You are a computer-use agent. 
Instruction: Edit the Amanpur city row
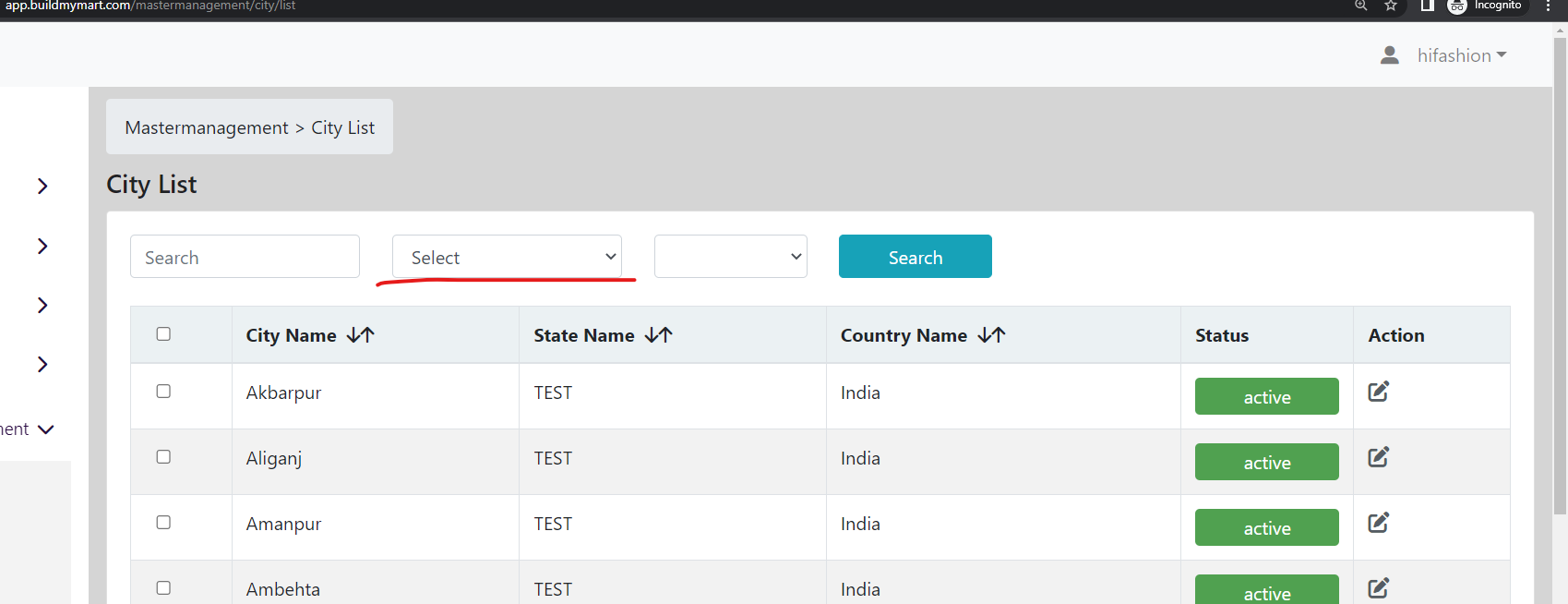[x=1378, y=523]
